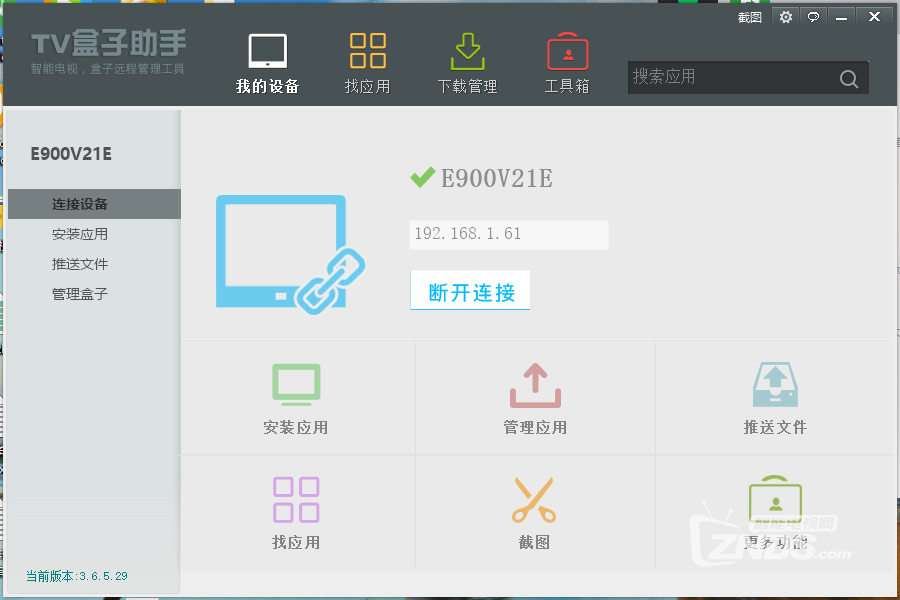900x600 pixels.
Task: Open 更多功能 with the briefcase icon
Action: point(773,499)
